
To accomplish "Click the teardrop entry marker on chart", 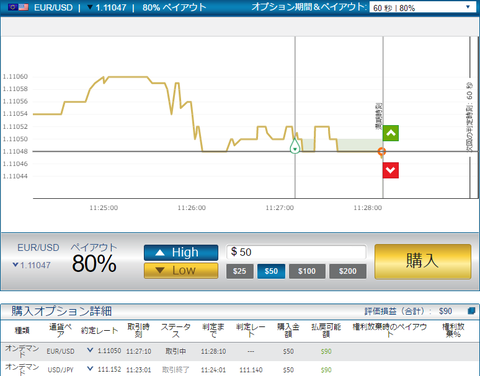I will point(295,146).
